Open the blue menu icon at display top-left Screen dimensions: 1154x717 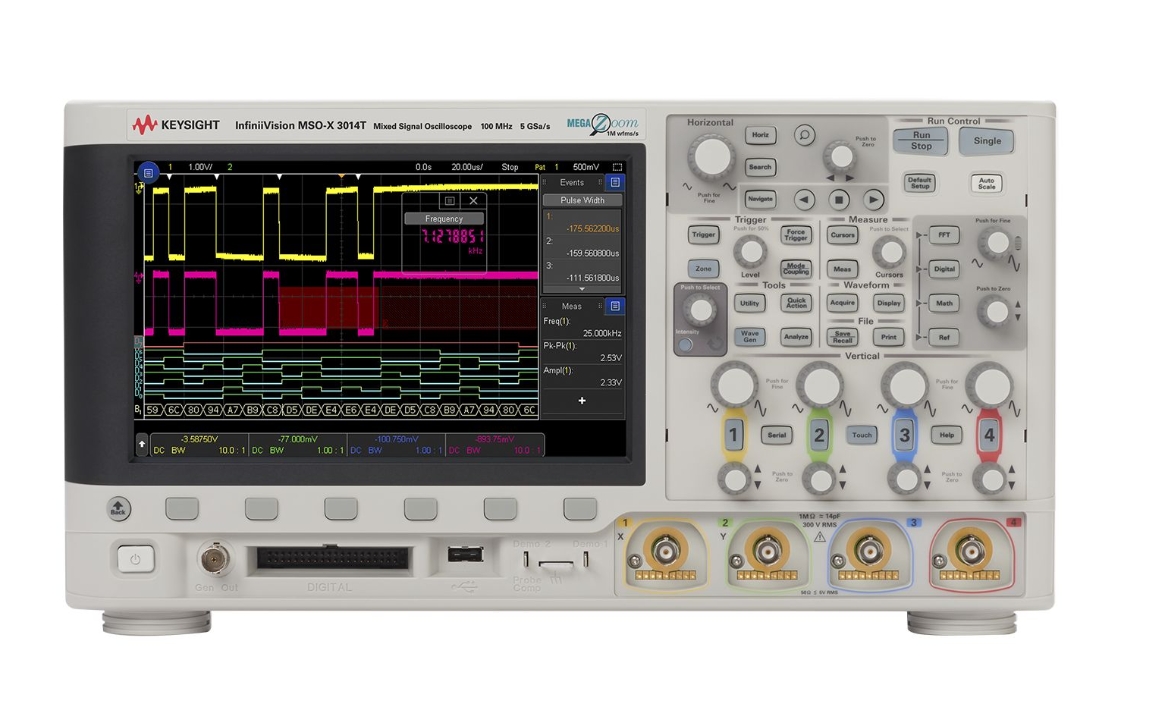coord(147,172)
